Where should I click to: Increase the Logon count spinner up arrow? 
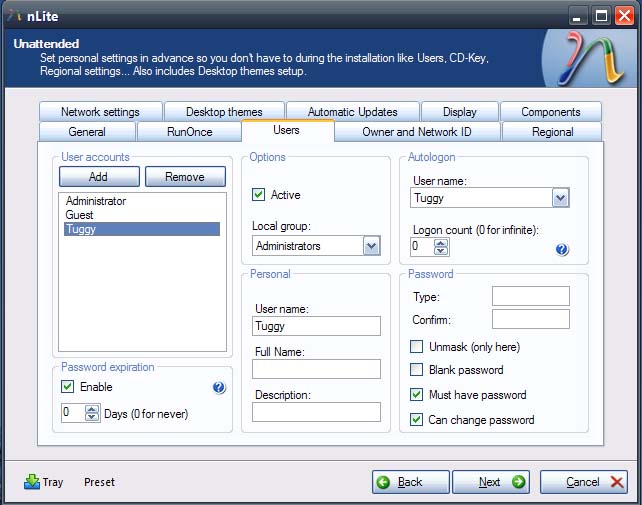pos(441,243)
